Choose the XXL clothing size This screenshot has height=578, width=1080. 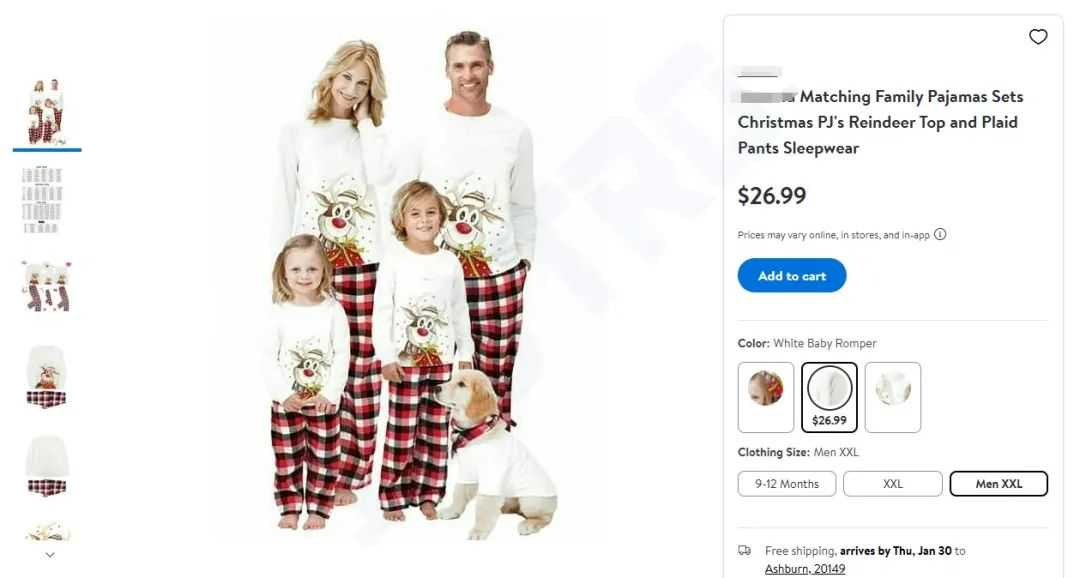893,484
